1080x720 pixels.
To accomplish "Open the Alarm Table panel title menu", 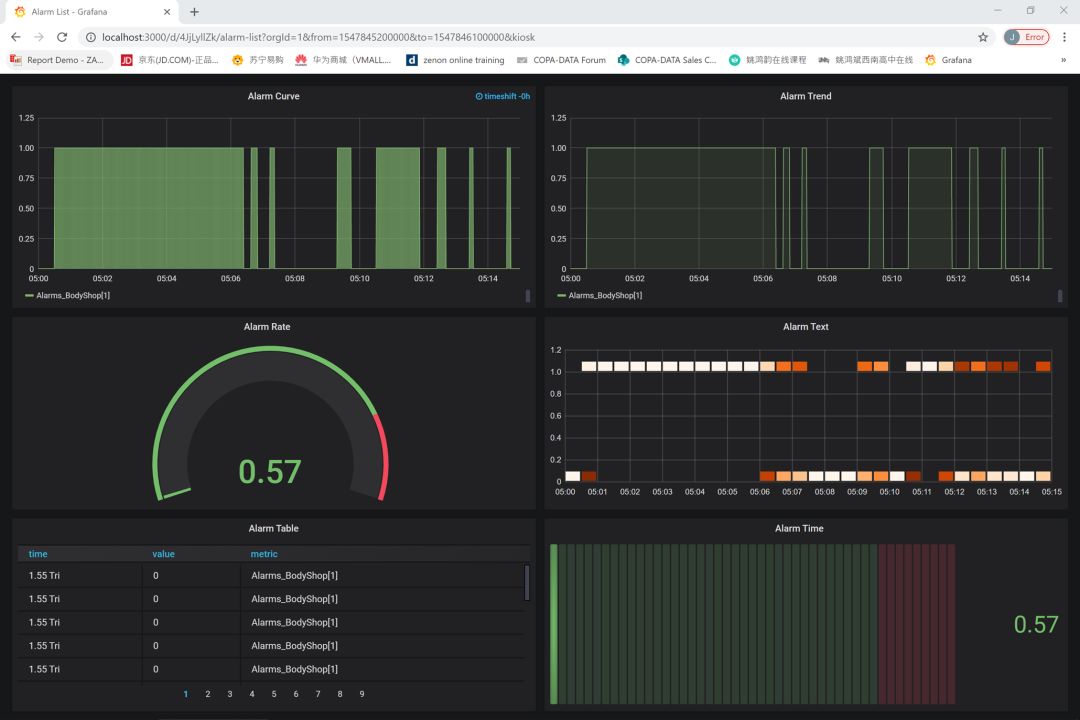I will [x=273, y=529].
